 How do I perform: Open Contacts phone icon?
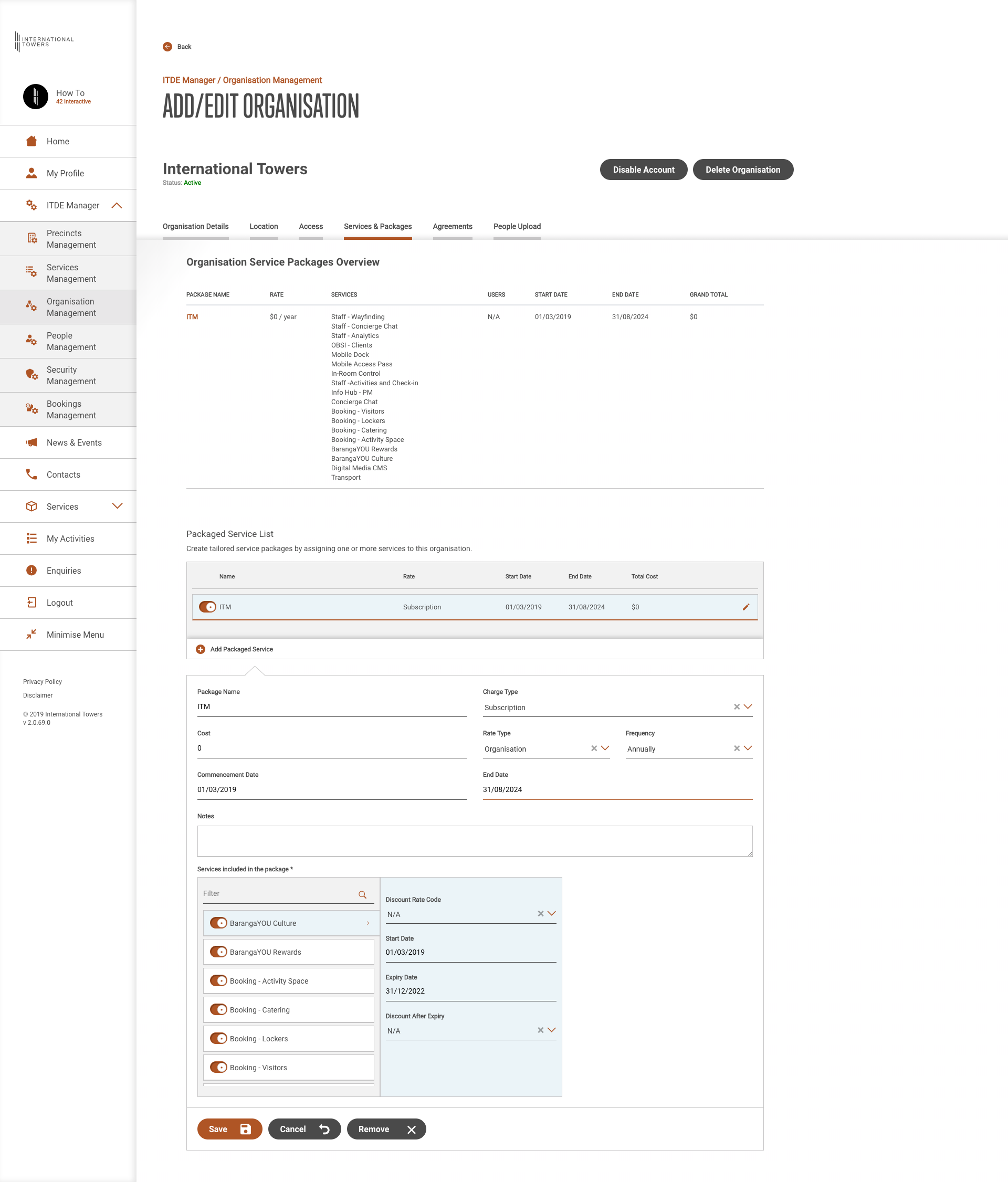(x=31, y=474)
